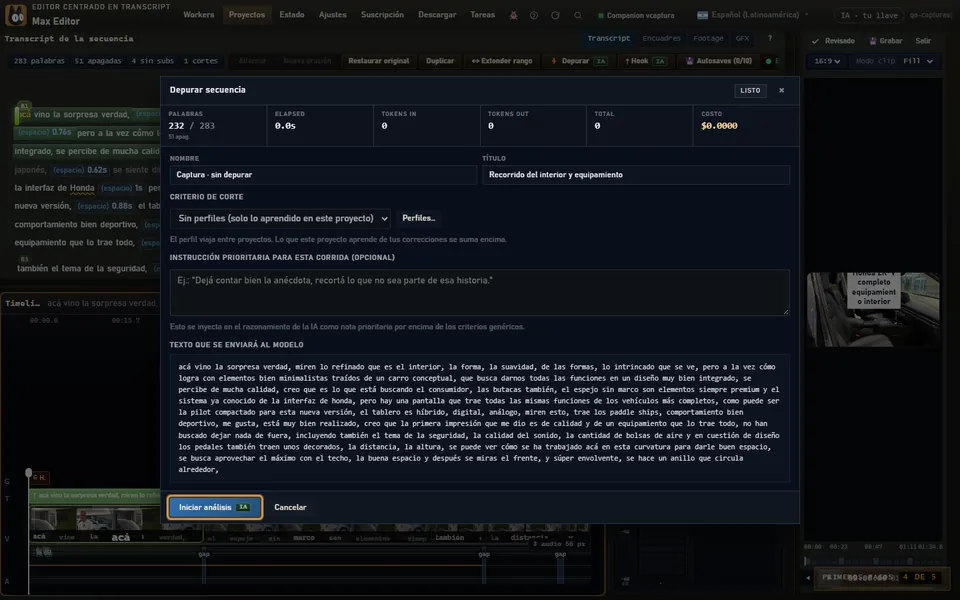Click Iniciar análisis button
960x600 pixels.
[214, 507]
